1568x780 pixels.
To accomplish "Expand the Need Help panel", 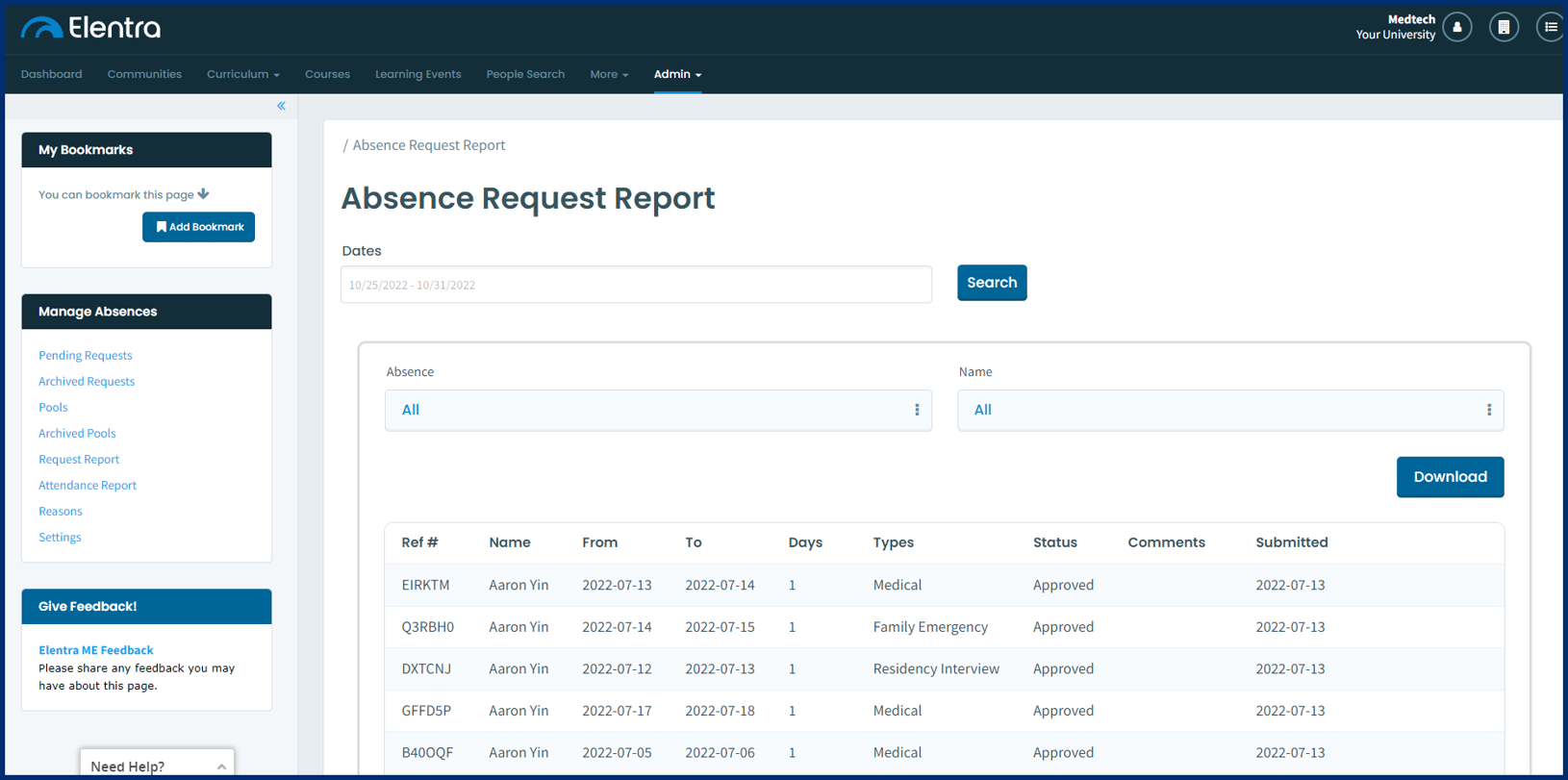I will [157, 766].
